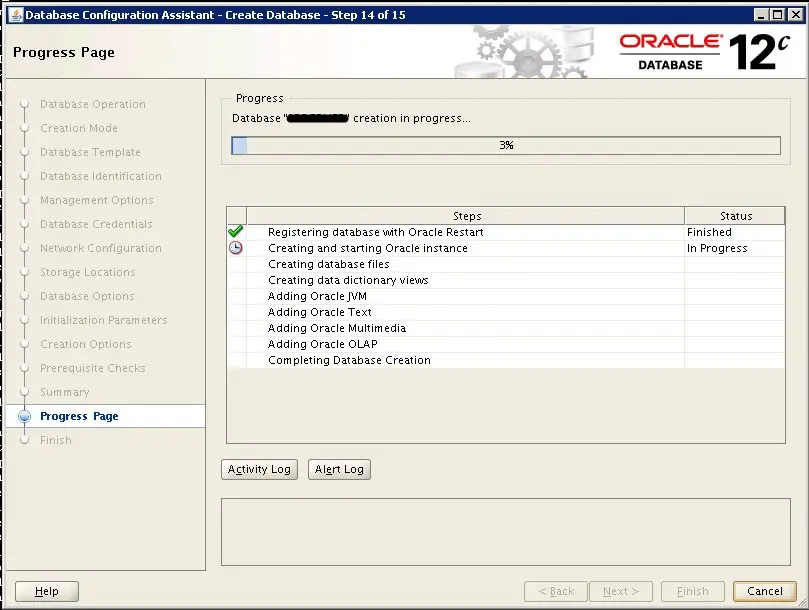Click 'Adding Oracle Multimedia' row

[x=506, y=328]
